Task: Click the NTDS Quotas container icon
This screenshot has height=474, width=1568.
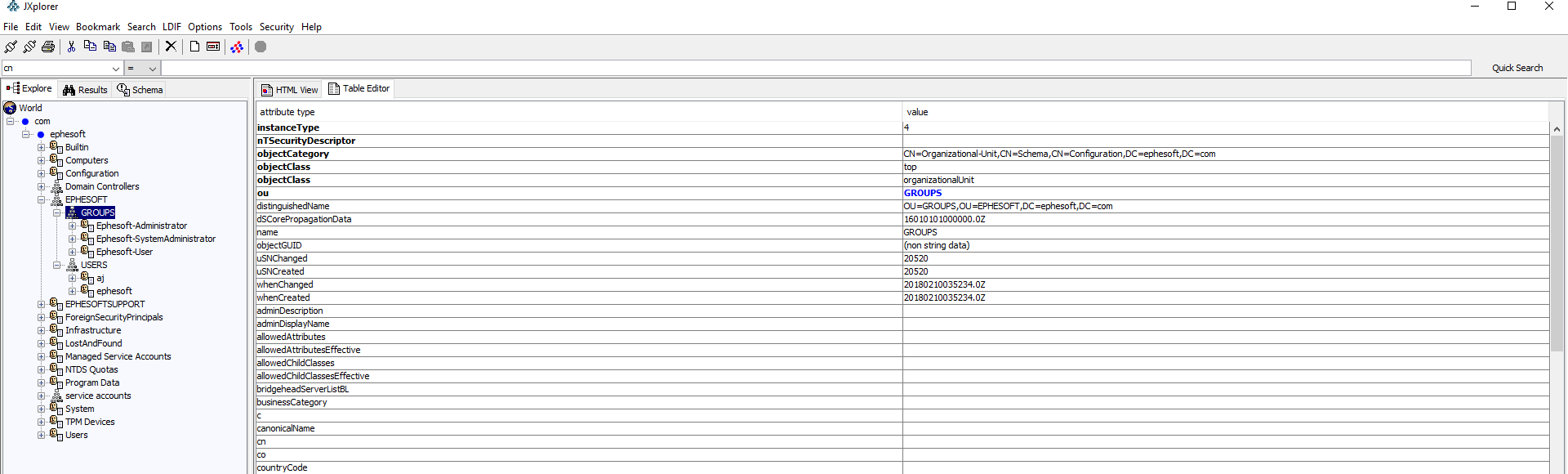Action: click(x=56, y=369)
